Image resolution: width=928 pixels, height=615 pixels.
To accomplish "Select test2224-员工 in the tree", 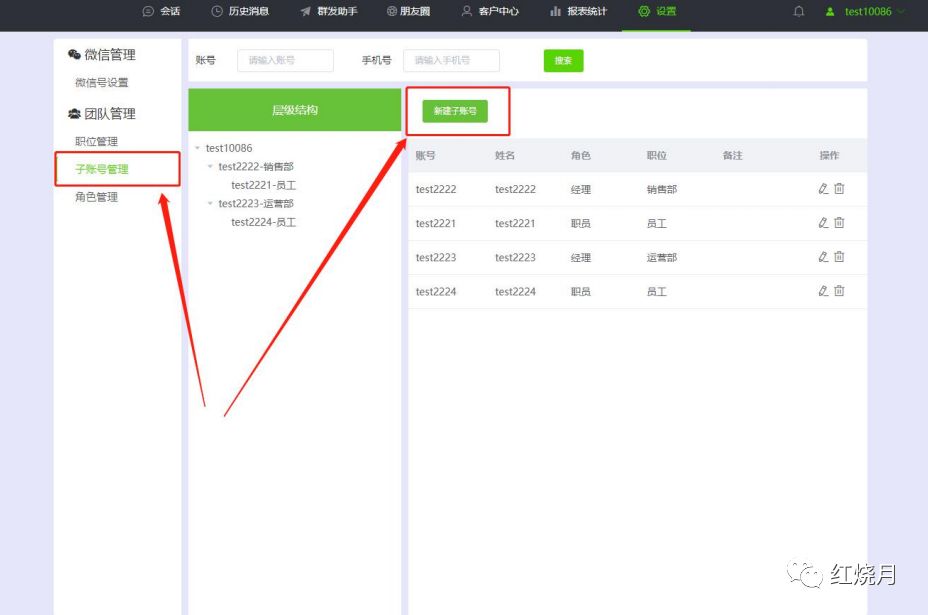I will [x=263, y=222].
